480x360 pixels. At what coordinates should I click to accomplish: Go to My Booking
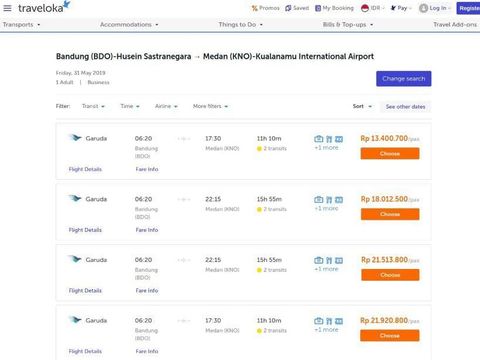tap(334, 8)
